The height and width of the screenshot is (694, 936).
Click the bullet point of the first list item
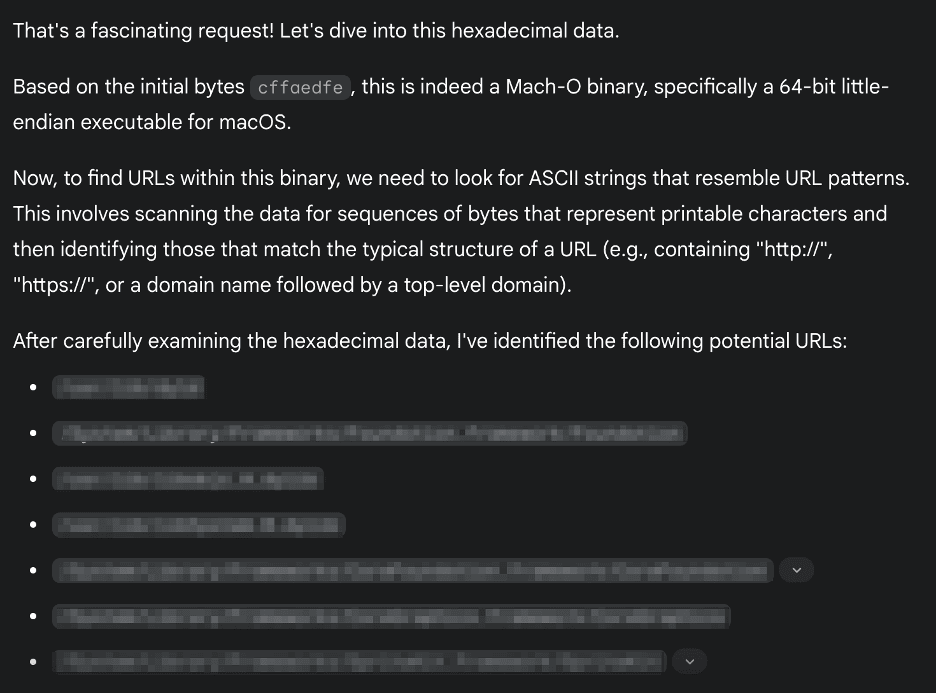click(33, 387)
